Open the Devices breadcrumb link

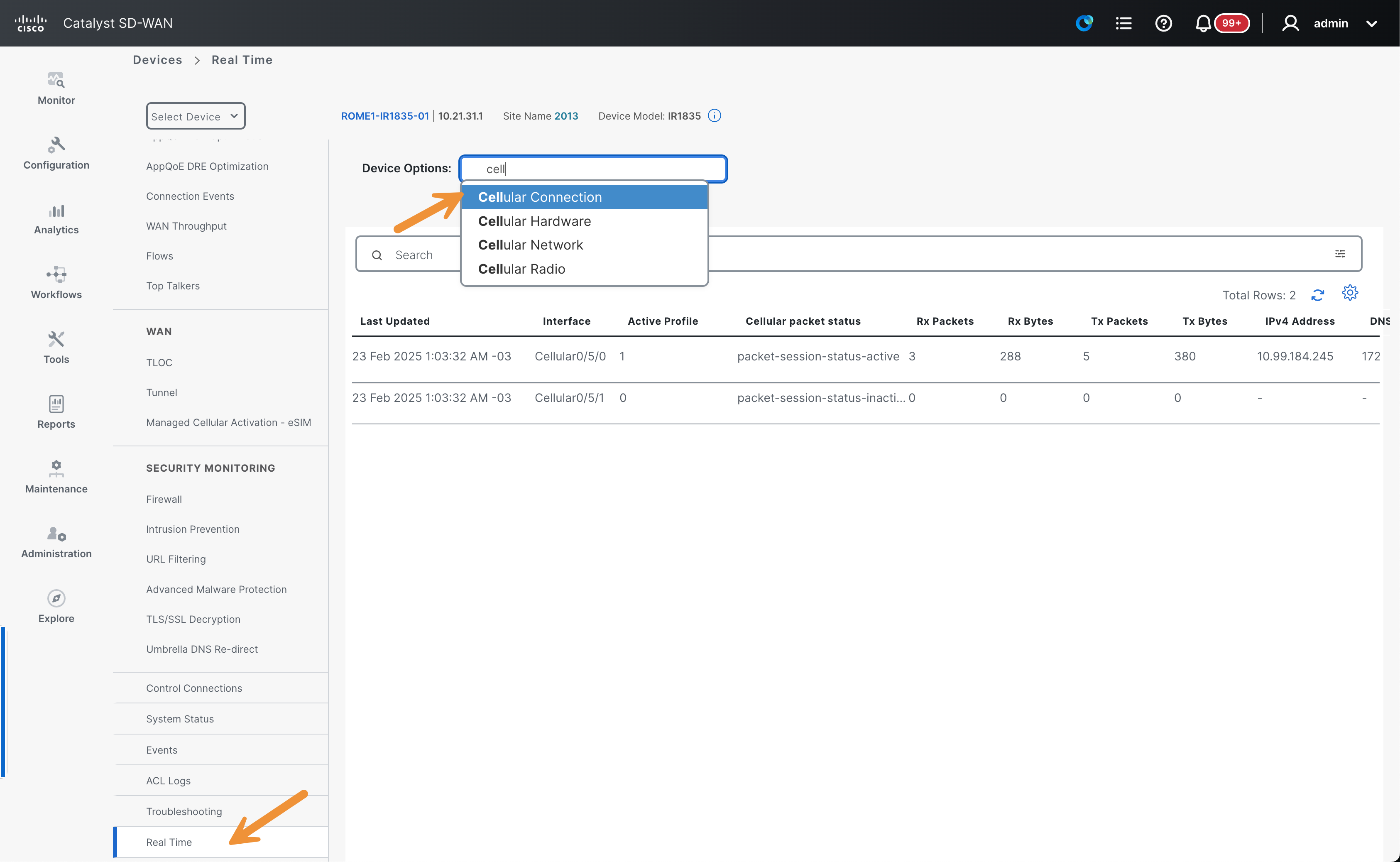[157, 60]
